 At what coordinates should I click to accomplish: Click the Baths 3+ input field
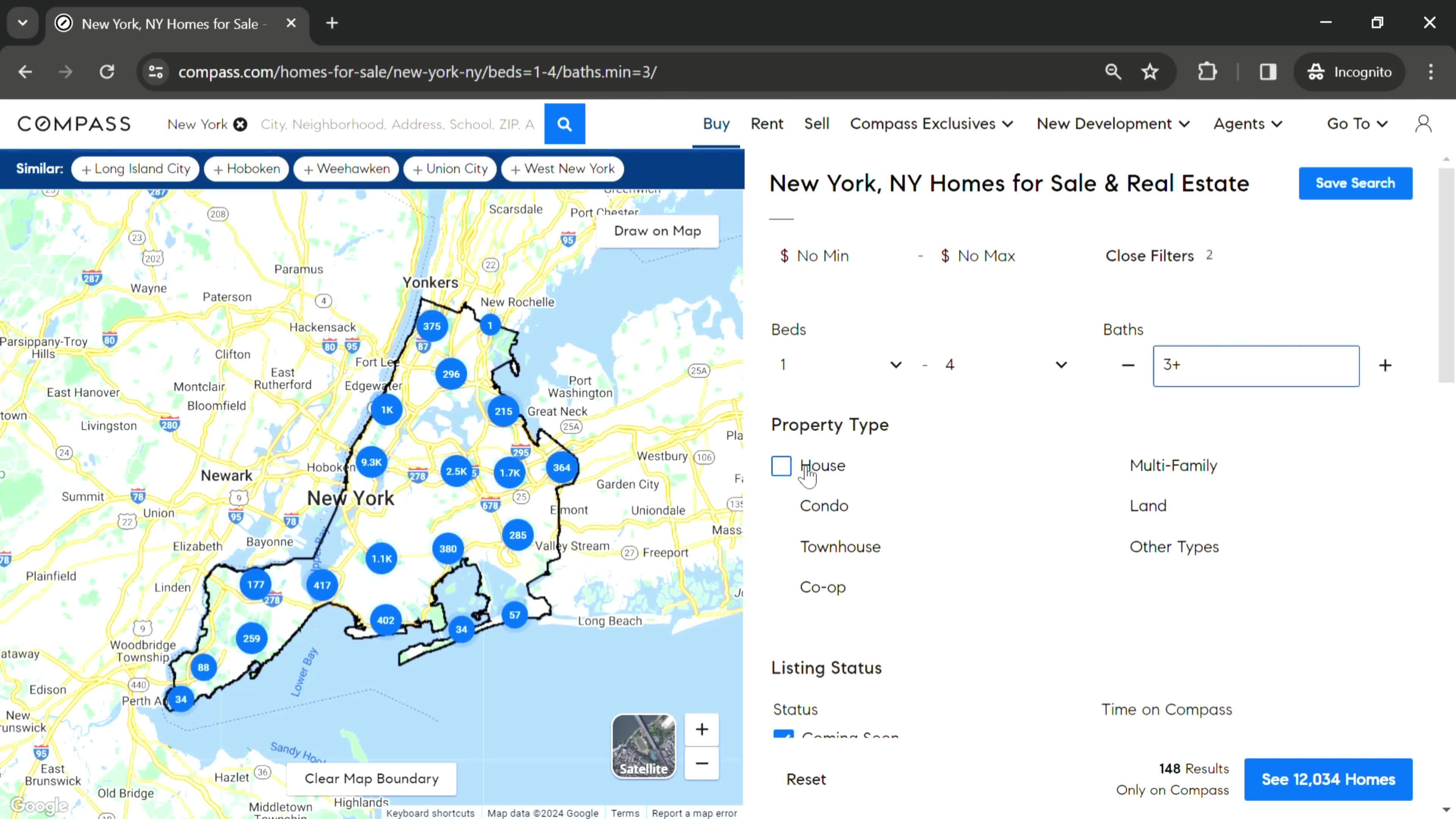[x=1256, y=366]
